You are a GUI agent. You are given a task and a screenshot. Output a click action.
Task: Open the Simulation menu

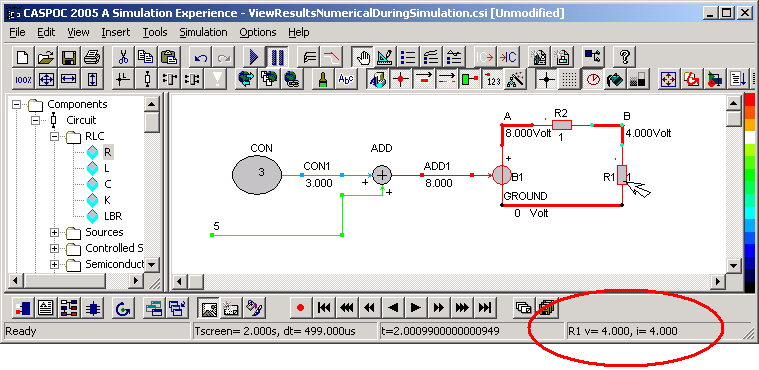pyautogui.click(x=203, y=32)
